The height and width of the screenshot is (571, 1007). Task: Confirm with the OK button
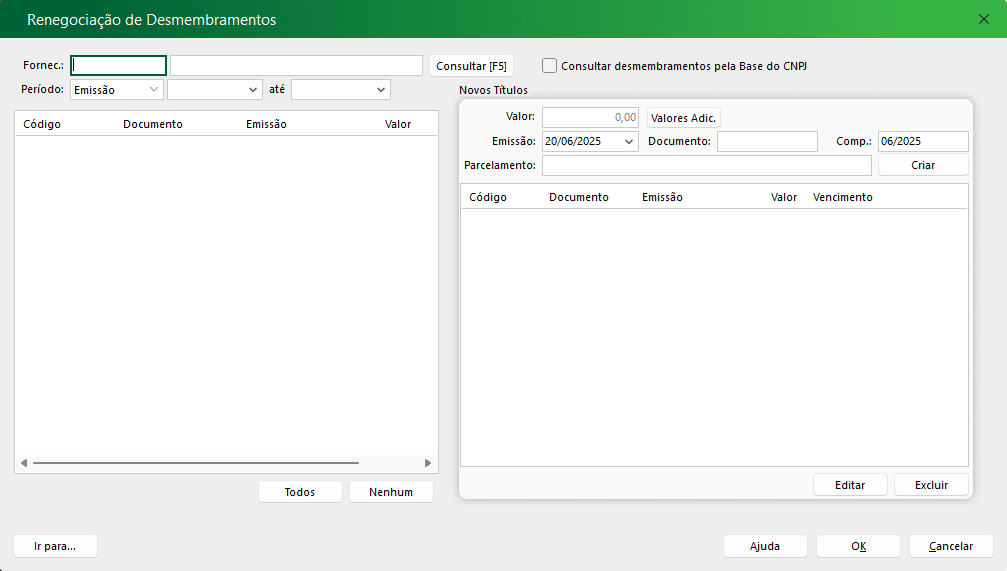858,546
